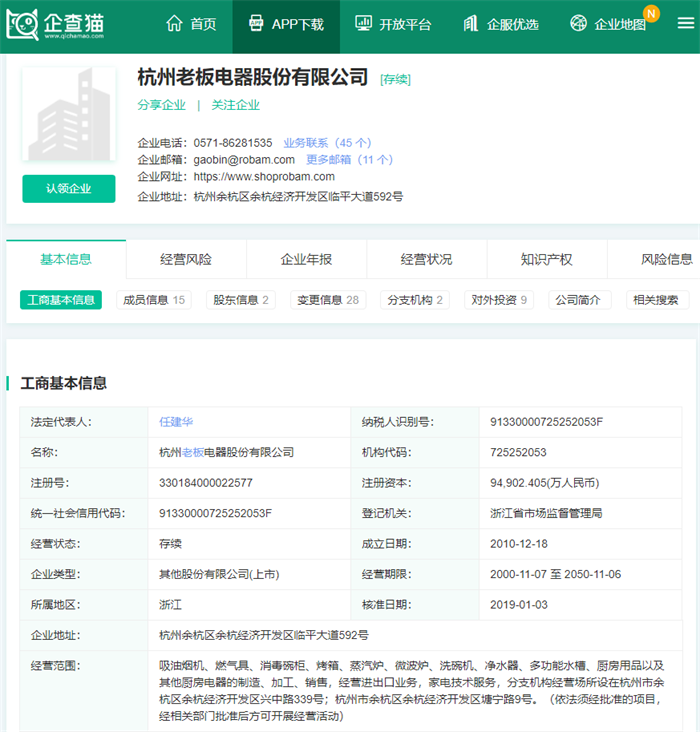
Task: Click the [存续] status tag
Action: point(396,79)
